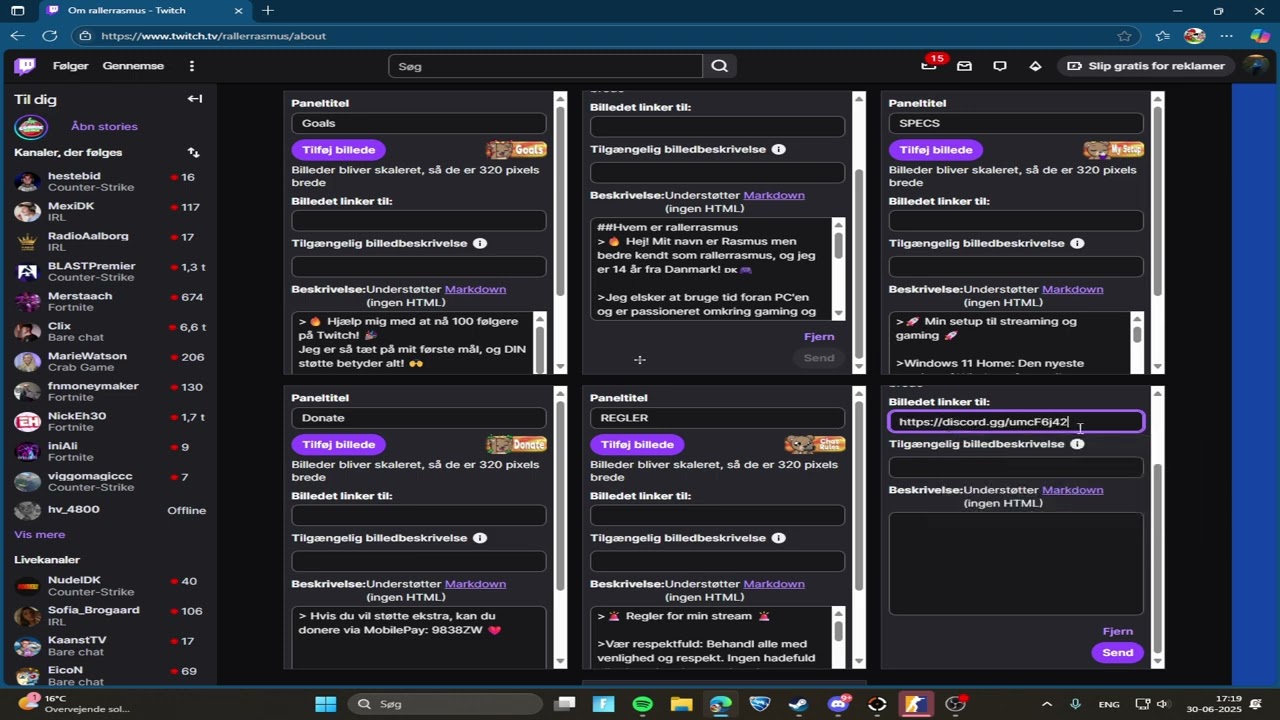Viewport: 1280px width, 720px height.
Task: Open Steam from taskbar
Action: click(799, 704)
